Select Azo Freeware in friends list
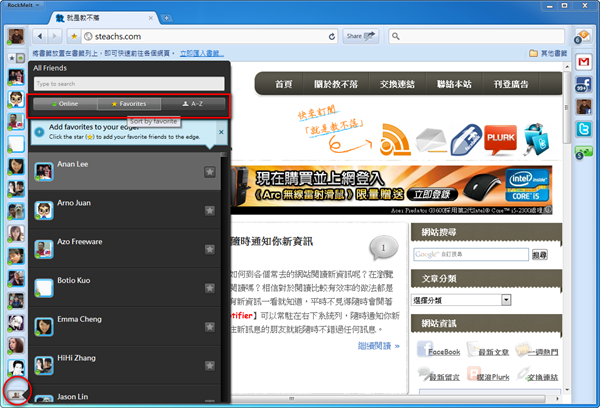Viewport: 600px width, 408px height. 124,248
